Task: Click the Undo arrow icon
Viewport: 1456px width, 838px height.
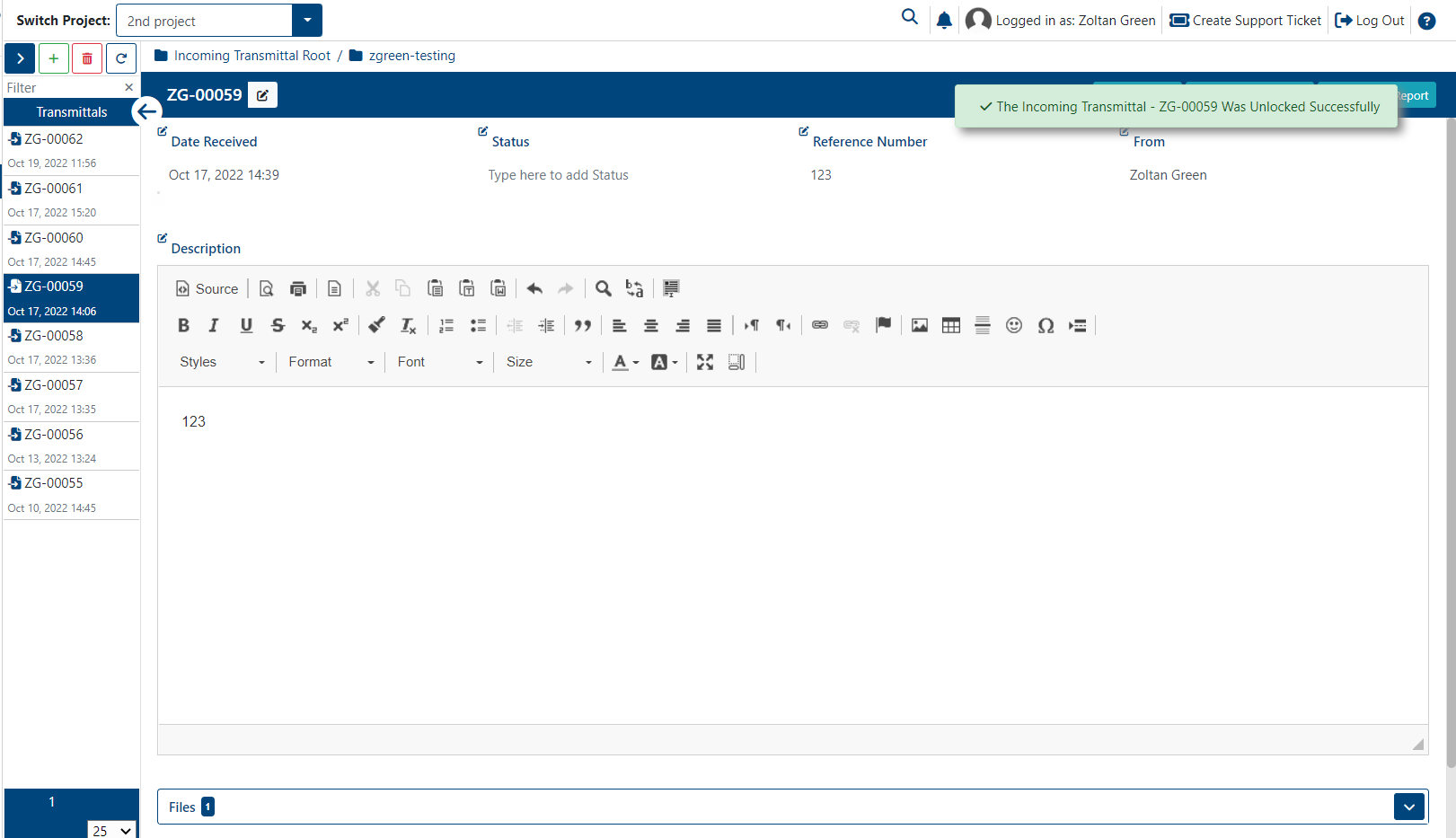Action: pos(534,288)
